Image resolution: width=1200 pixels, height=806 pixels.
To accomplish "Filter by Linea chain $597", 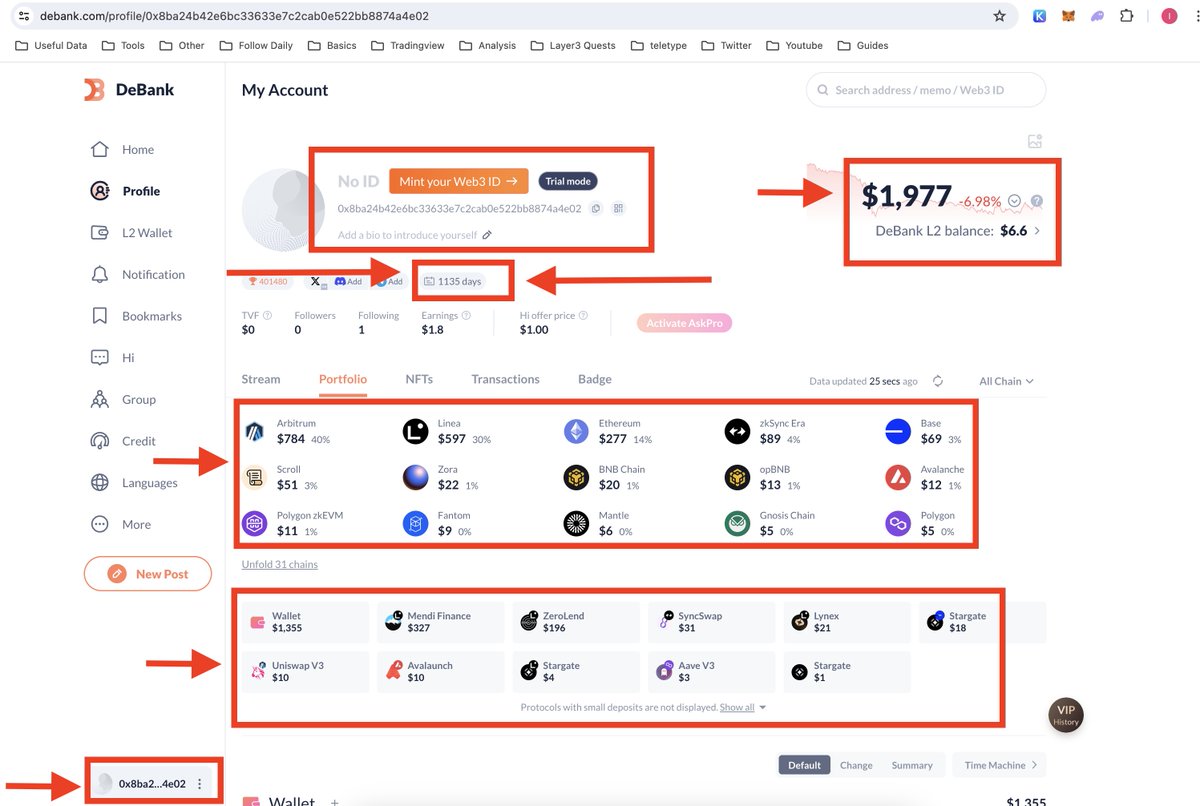I will pyautogui.click(x=447, y=432).
